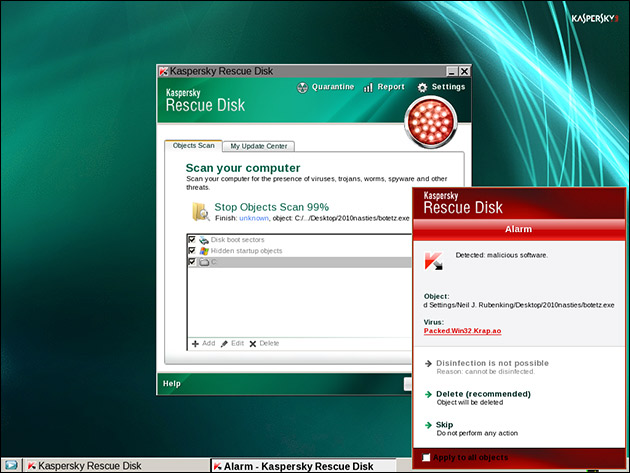Click the X icon for Delete

[253, 344]
